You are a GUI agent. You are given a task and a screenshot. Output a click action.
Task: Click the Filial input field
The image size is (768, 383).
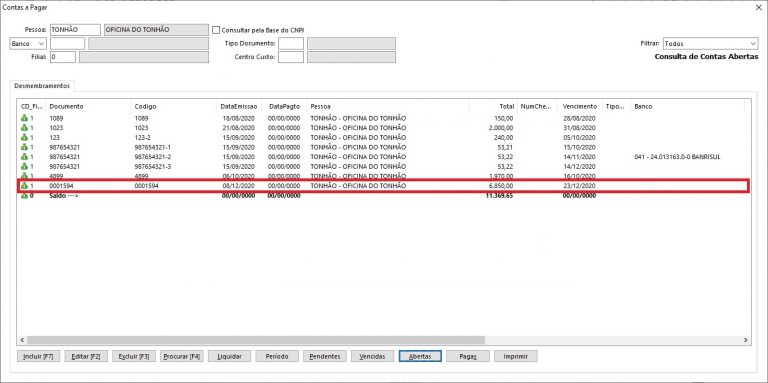(x=63, y=57)
